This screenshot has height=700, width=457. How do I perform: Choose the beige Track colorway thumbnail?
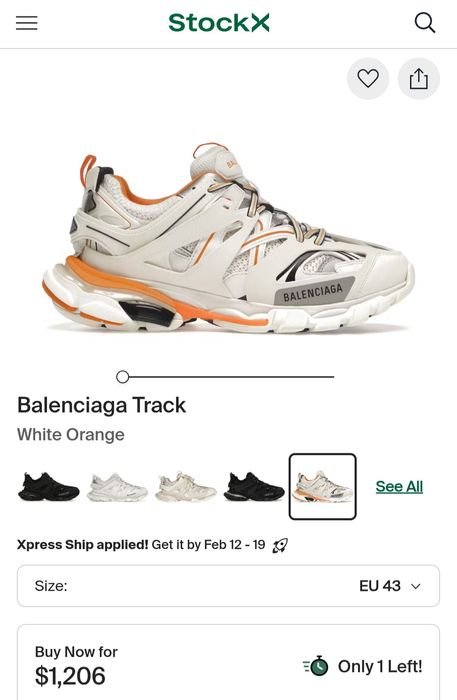pyautogui.click(x=186, y=487)
